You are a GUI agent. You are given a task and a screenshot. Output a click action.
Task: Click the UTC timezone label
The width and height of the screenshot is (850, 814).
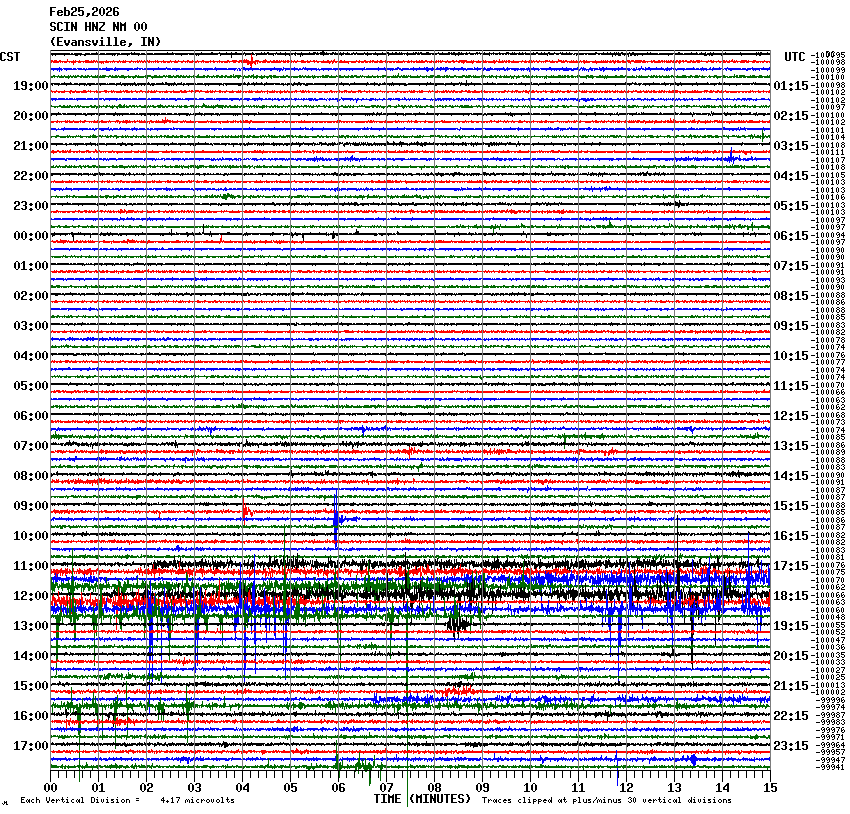point(794,57)
